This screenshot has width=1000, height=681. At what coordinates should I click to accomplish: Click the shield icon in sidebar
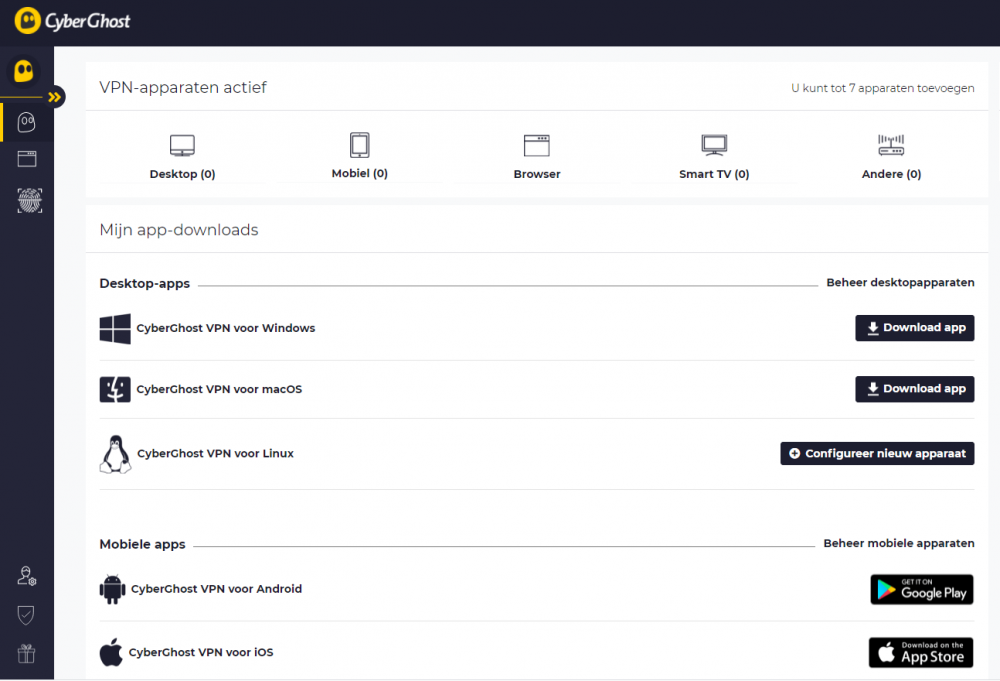pyautogui.click(x=27, y=615)
